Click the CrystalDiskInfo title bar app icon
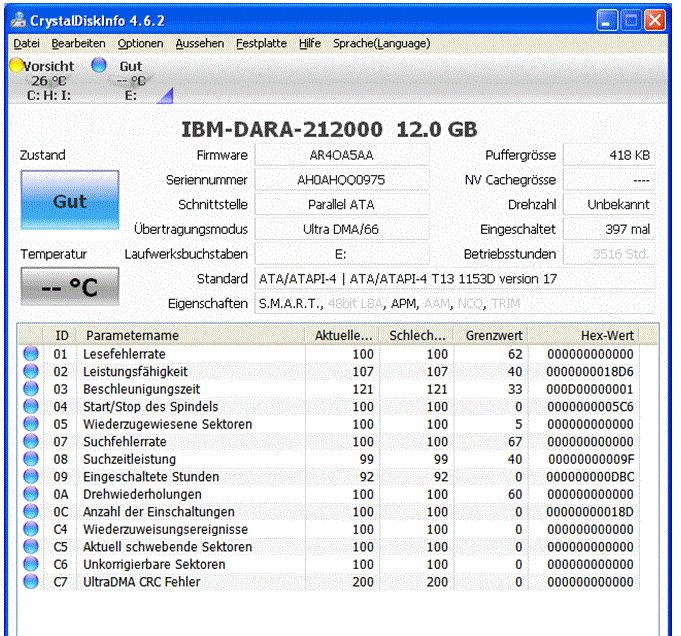The height and width of the screenshot is (636, 681). (x=18, y=19)
